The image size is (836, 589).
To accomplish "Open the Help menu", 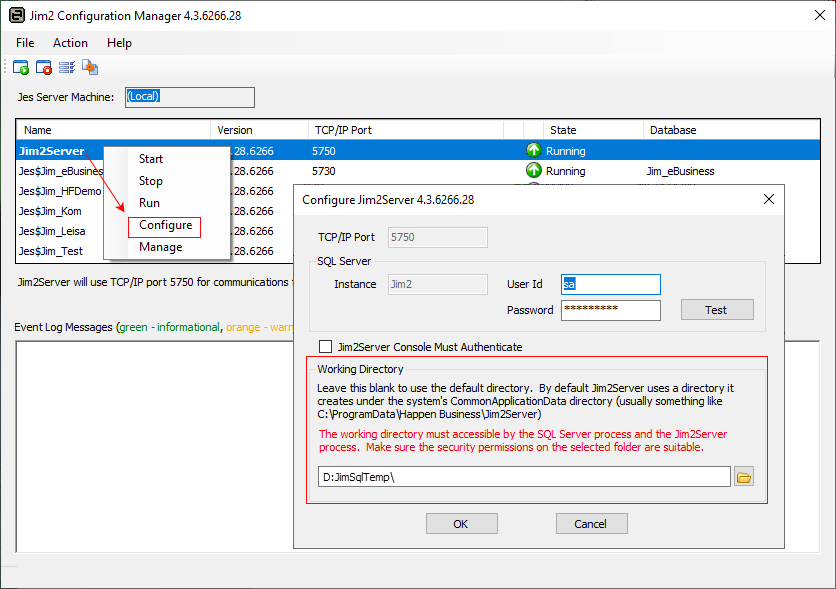I will [119, 43].
